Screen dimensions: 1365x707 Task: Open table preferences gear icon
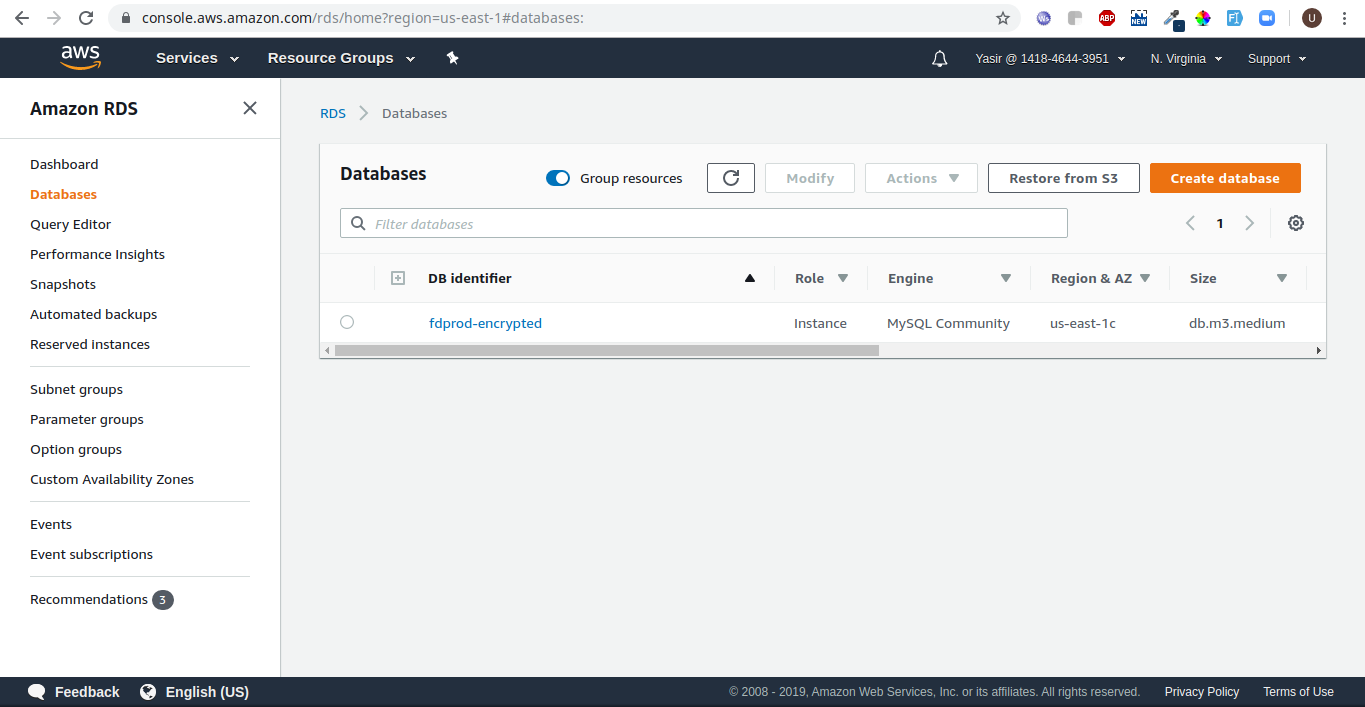(x=1295, y=223)
